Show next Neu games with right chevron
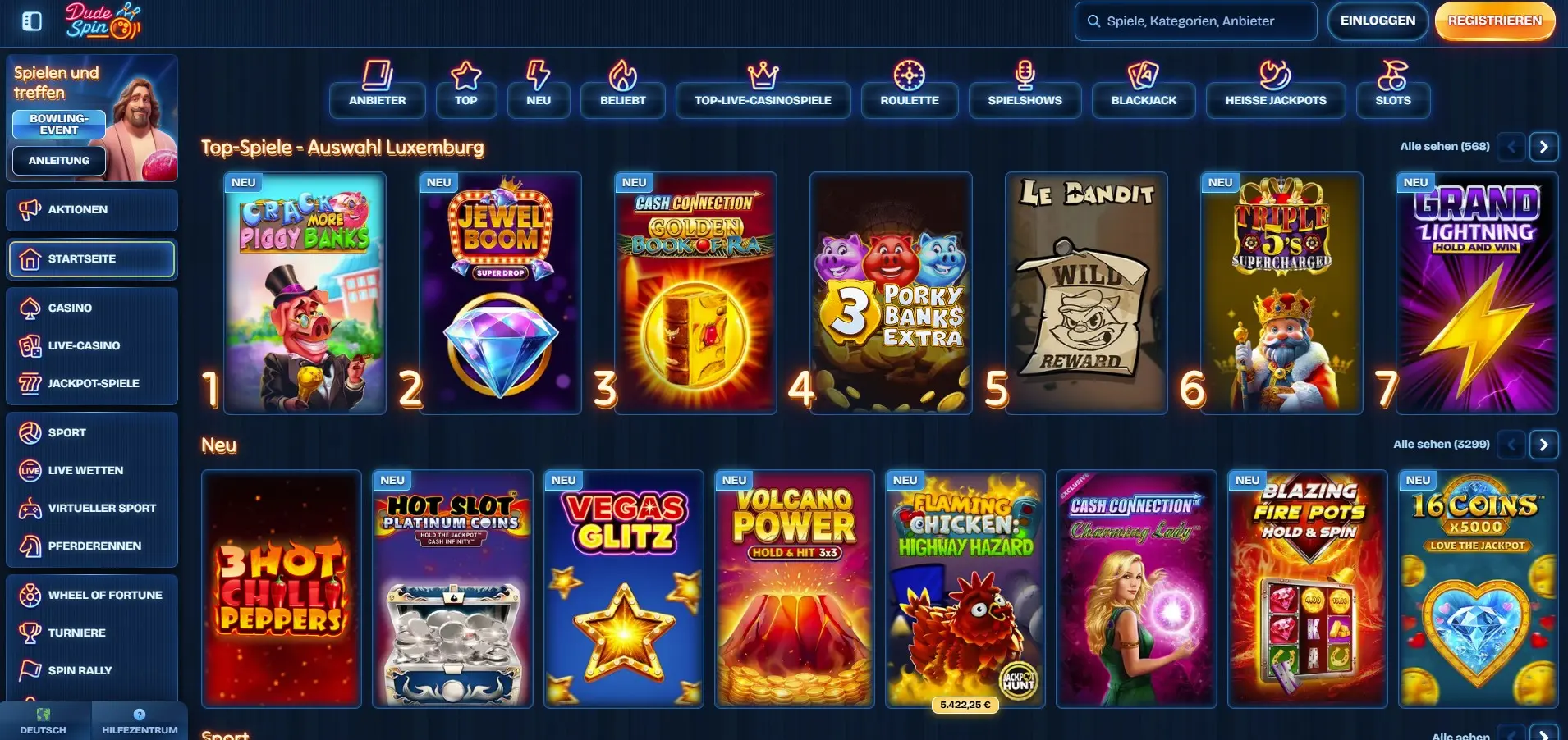Image resolution: width=1568 pixels, height=740 pixels. (1544, 445)
